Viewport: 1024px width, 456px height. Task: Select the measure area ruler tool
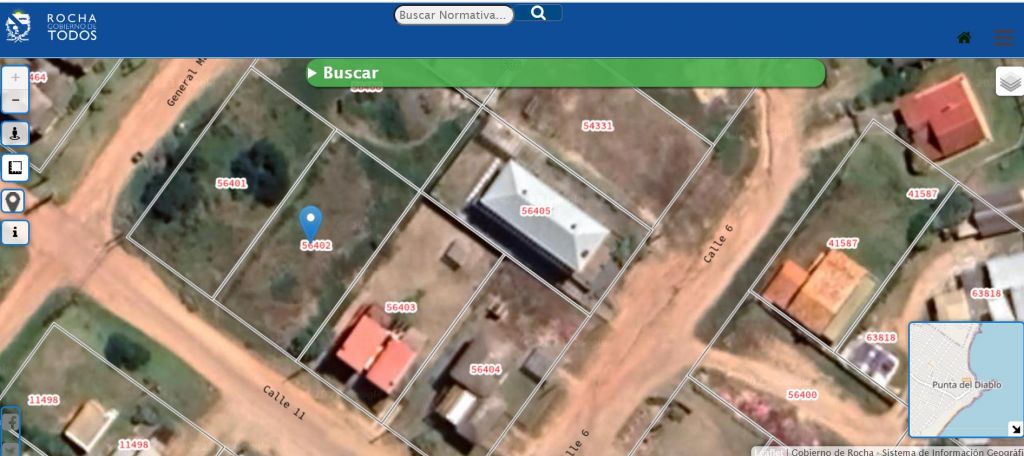pos(15,168)
